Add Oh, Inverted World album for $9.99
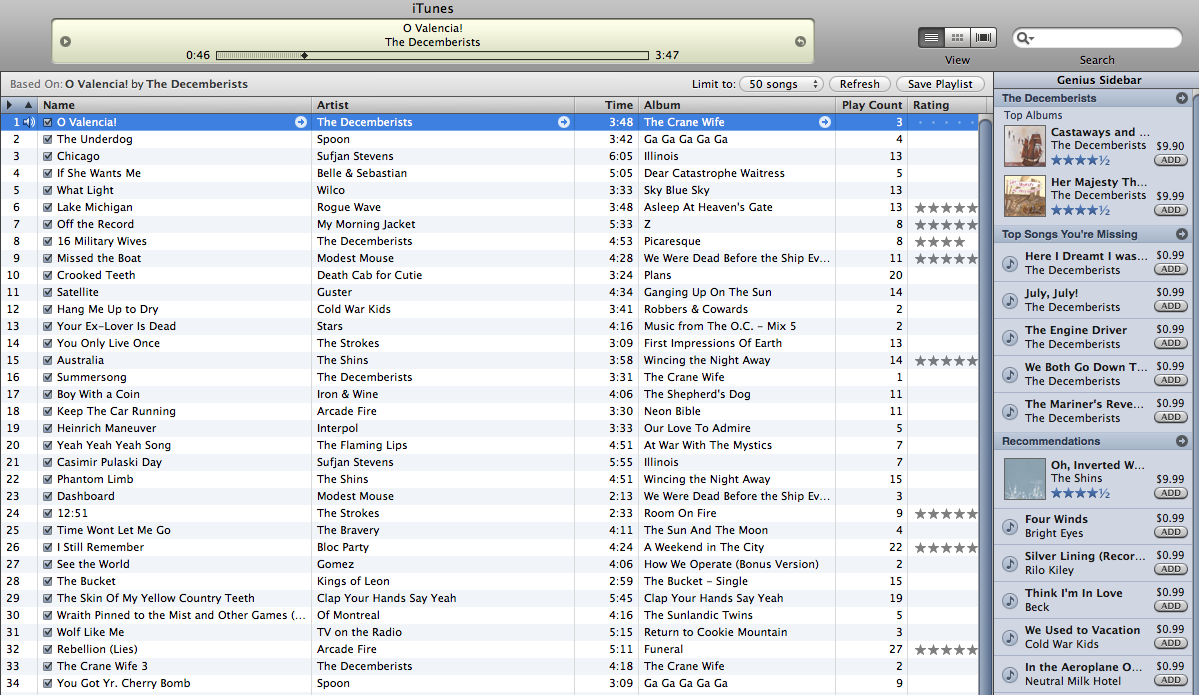 click(1171, 493)
